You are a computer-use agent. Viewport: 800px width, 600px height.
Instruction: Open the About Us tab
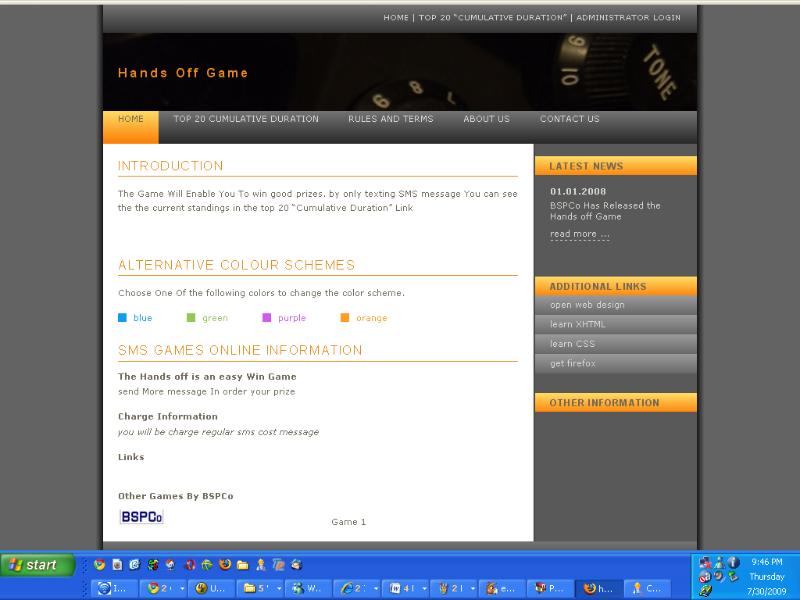pyautogui.click(x=487, y=119)
